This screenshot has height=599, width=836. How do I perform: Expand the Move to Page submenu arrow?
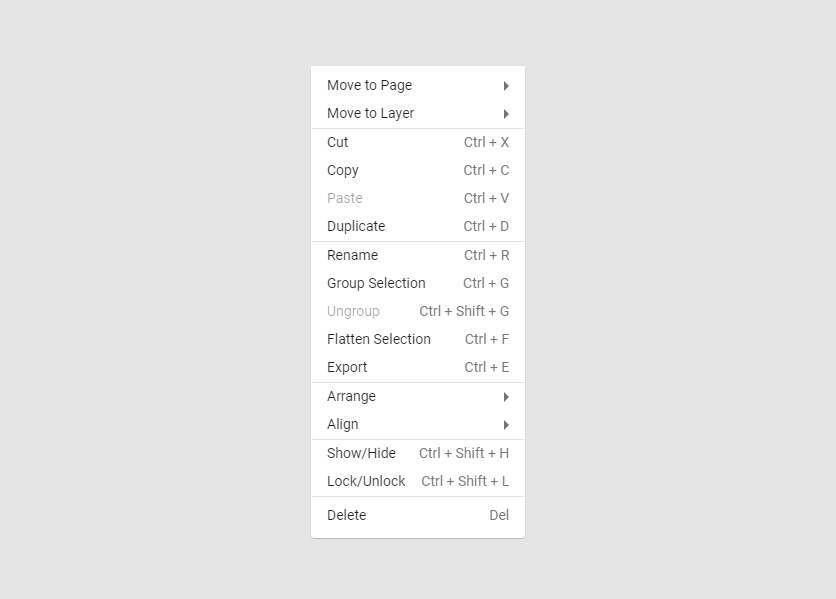pyautogui.click(x=506, y=85)
